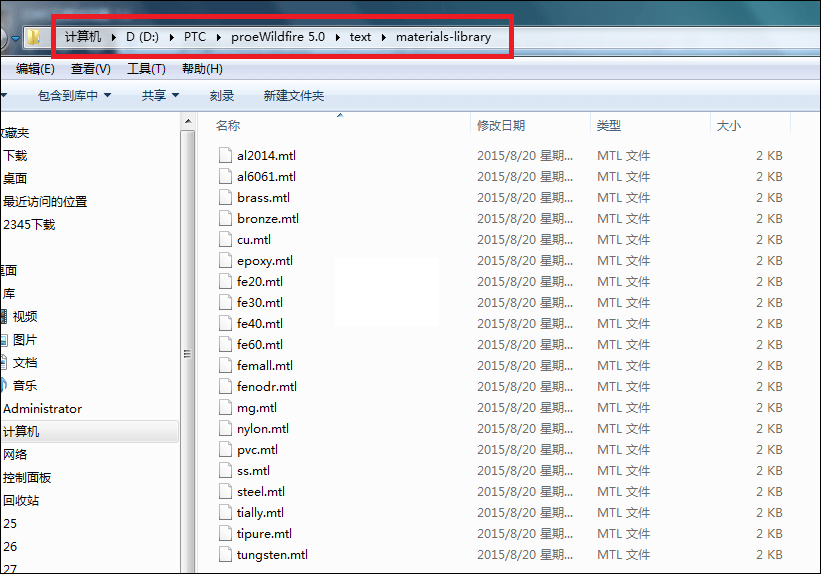Expand the arrow after 计算机 in address bar
Viewport: 821px width, 574px height.
[x=113, y=37]
